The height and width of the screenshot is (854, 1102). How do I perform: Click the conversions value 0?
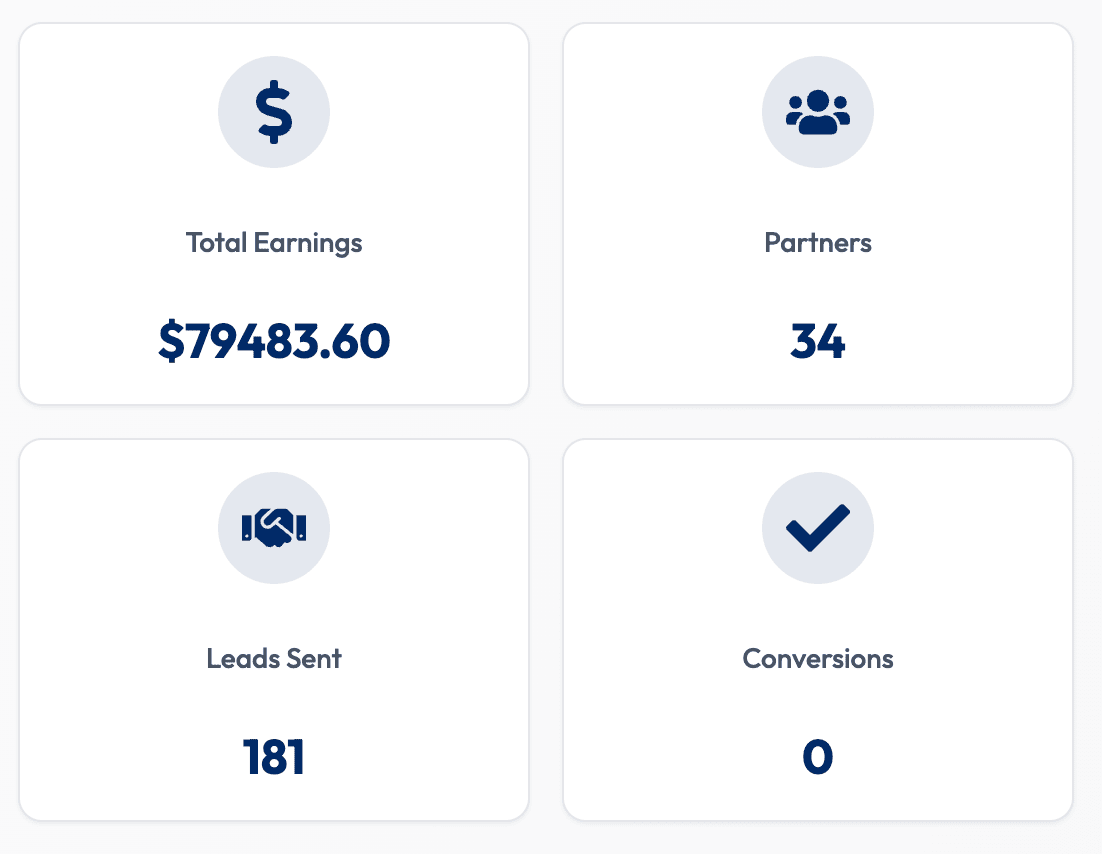(818, 758)
